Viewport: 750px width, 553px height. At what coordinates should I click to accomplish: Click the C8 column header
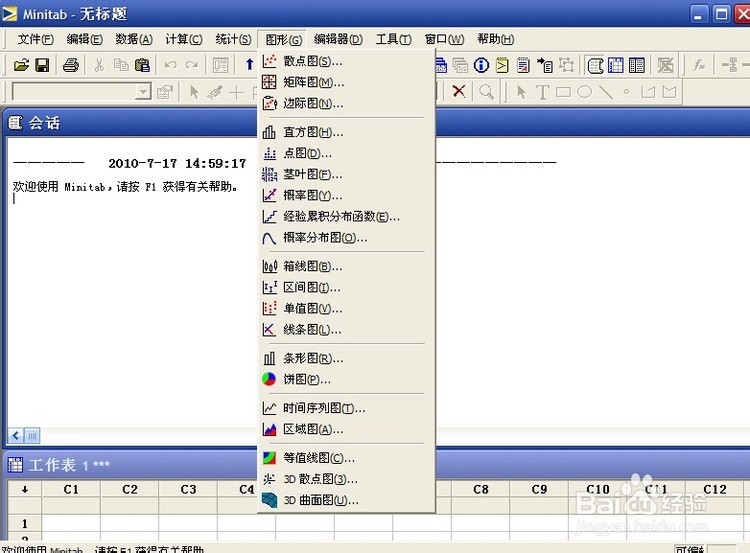(481, 489)
